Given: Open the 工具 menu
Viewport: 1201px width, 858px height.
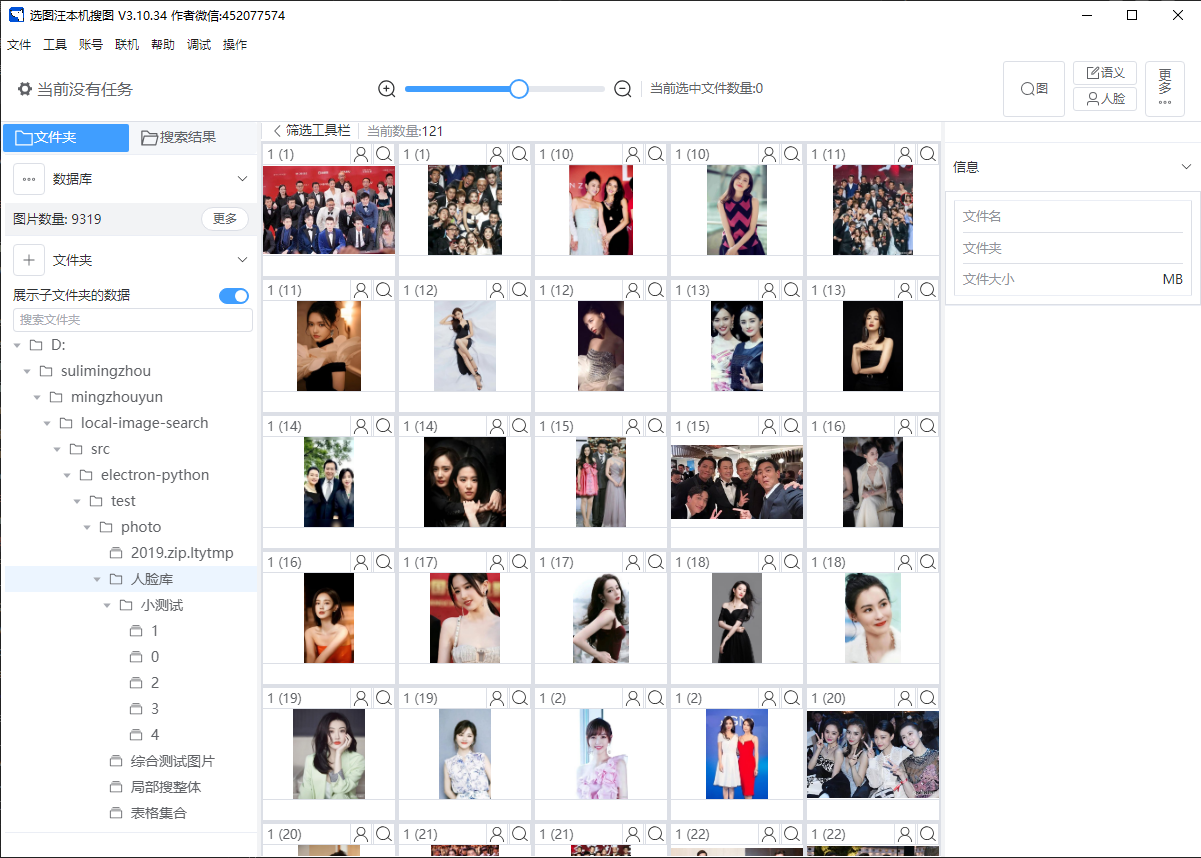Looking at the screenshot, I should point(55,45).
